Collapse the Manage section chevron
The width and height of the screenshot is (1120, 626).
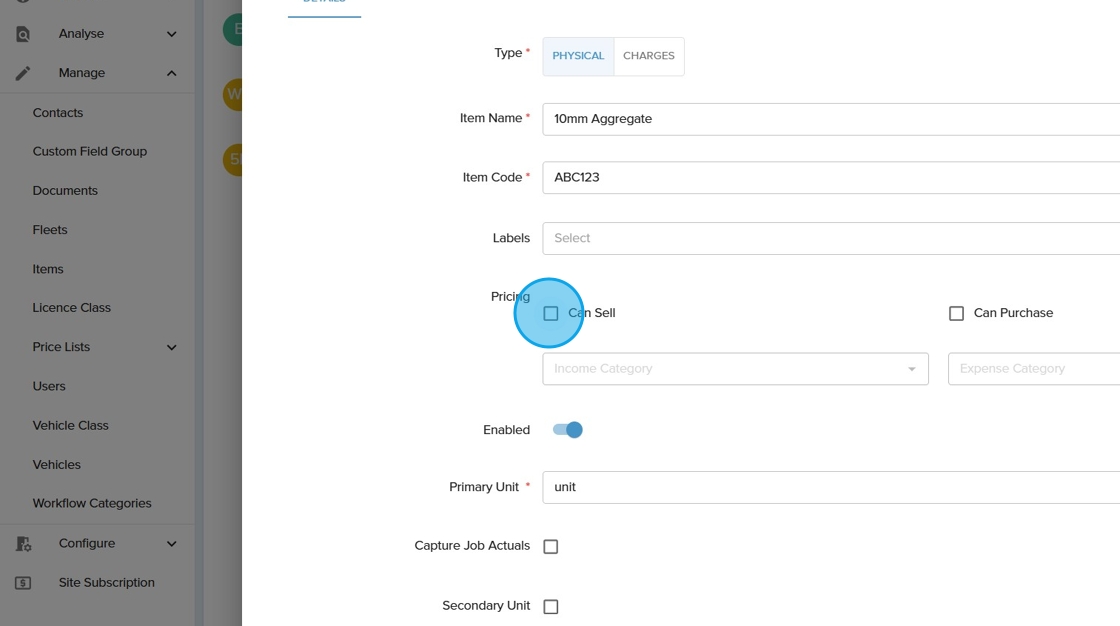pyautogui.click(x=172, y=73)
